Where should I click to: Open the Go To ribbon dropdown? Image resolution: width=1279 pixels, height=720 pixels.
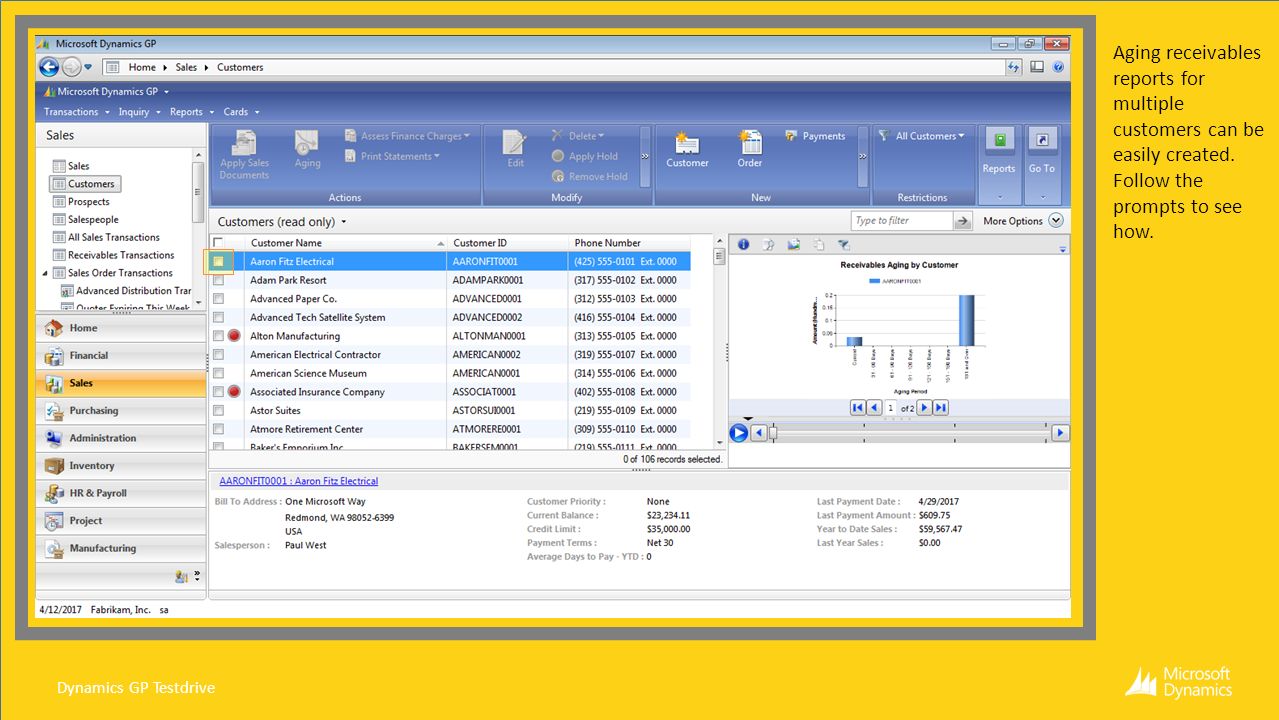click(x=1042, y=165)
